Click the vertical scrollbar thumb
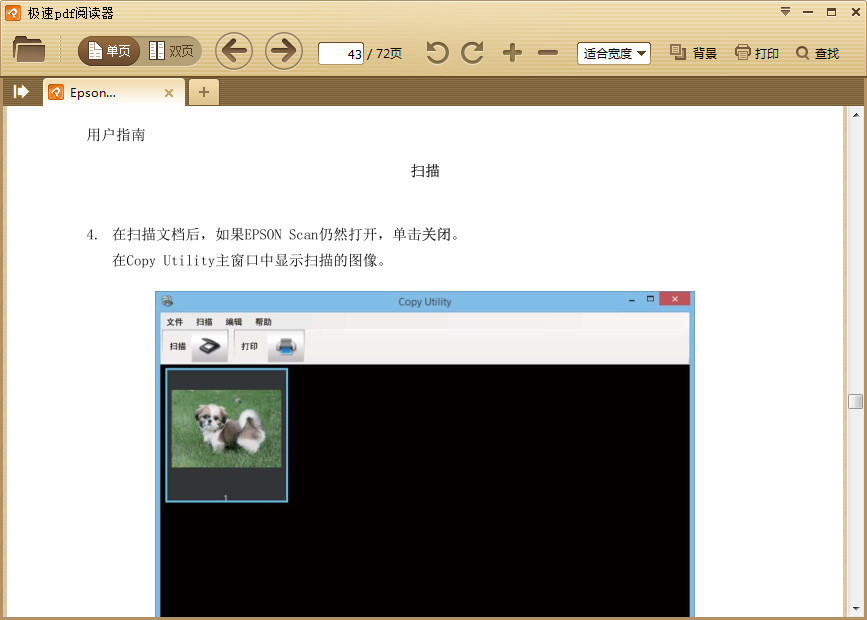The width and height of the screenshot is (867, 620). [855, 402]
